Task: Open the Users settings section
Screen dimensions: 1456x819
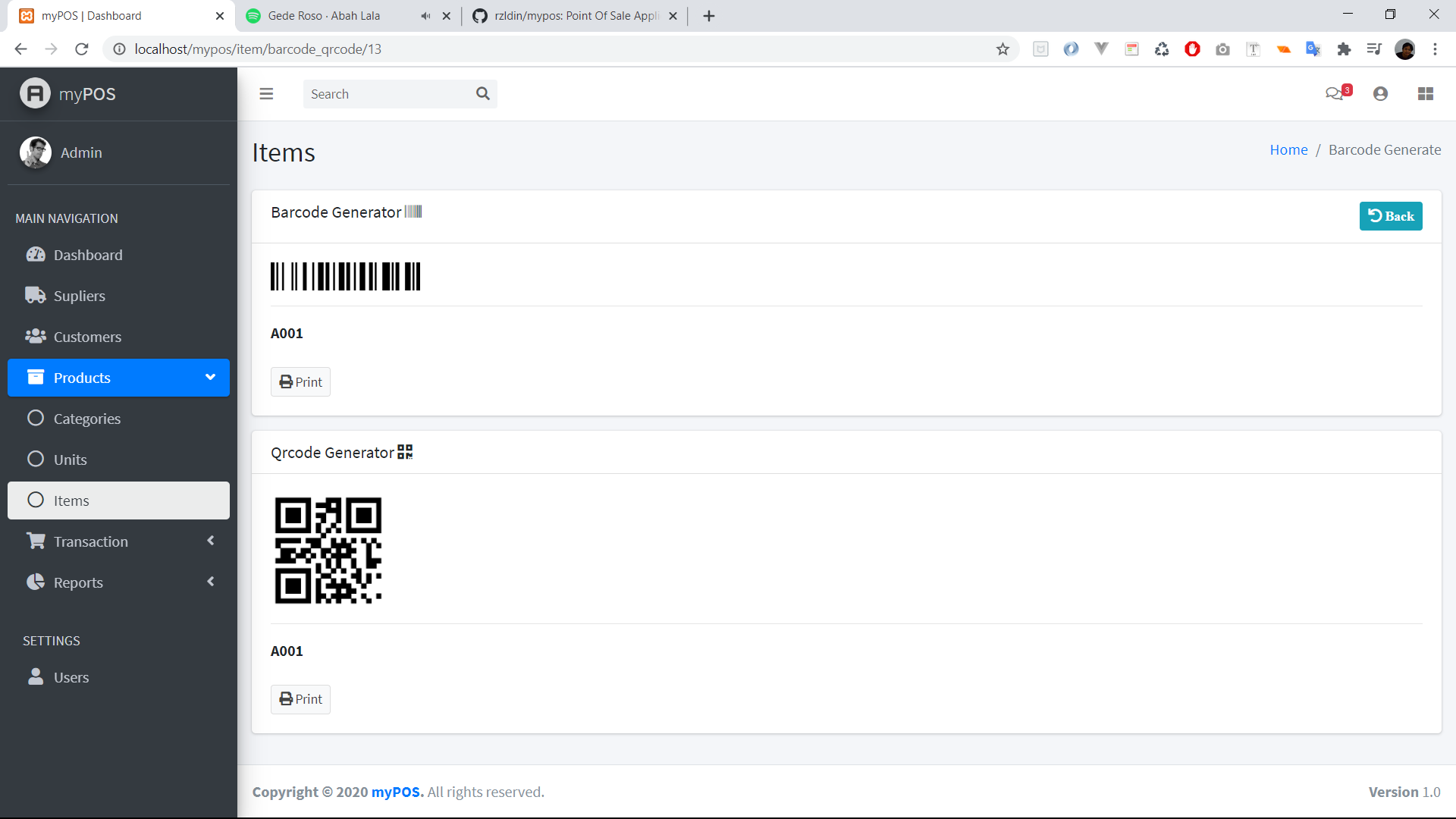Action: click(x=71, y=677)
